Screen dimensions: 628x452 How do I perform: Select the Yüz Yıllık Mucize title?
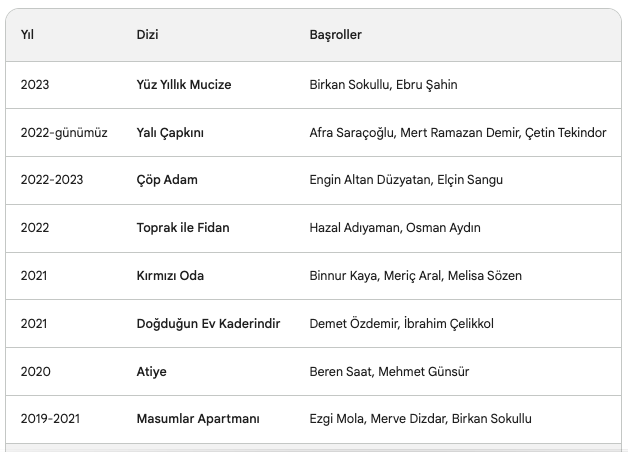(x=183, y=85)
